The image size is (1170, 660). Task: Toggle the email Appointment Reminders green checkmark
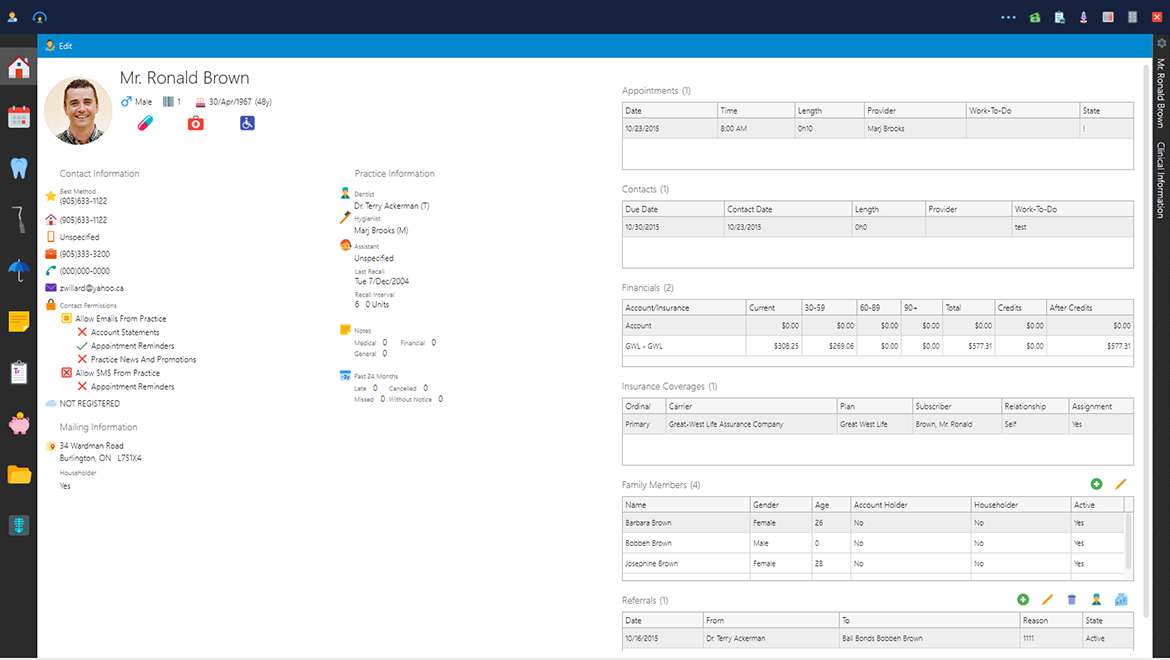click(x=82, y=346)
